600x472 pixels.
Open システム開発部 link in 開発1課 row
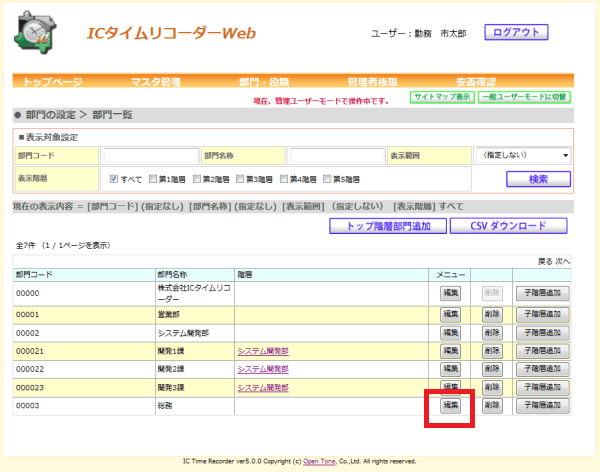[x=263, y=351]
